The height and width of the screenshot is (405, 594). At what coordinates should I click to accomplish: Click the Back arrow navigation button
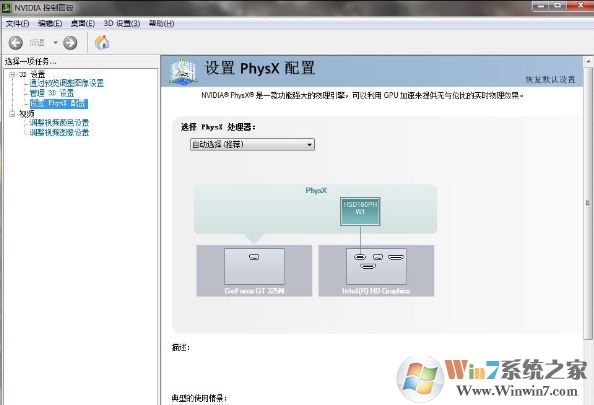[16, 43]
